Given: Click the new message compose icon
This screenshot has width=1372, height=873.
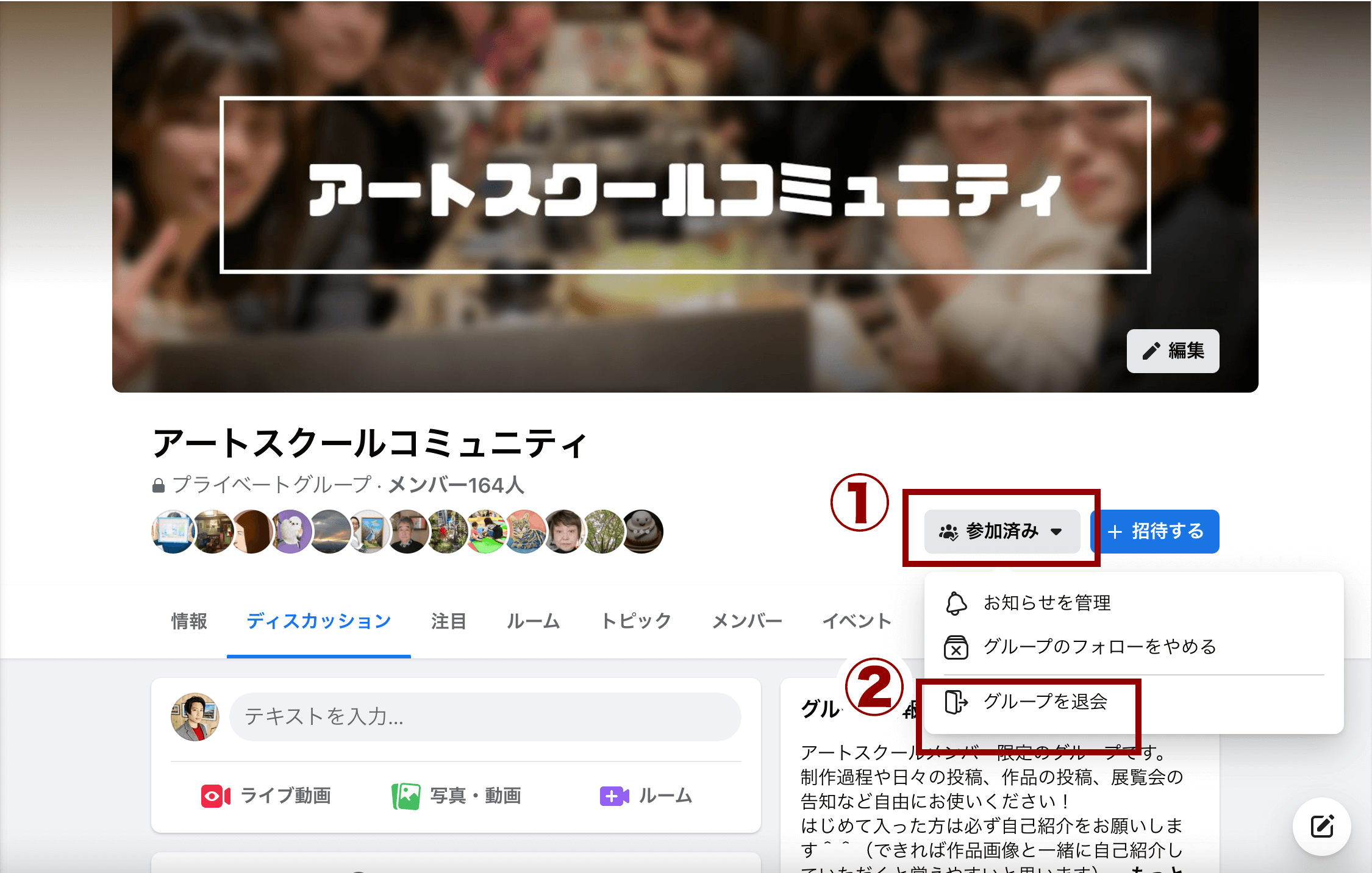Looking at the screenshot, I should pyautogui.click(x=1321, y=827).
